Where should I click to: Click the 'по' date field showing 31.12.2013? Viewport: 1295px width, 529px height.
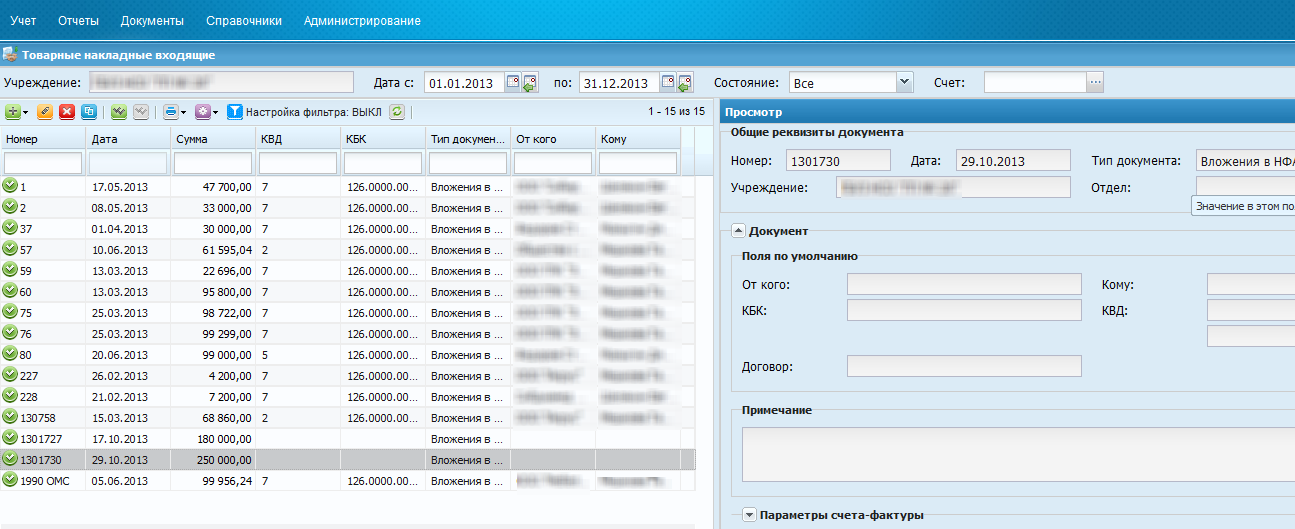[x=620, y=83]
